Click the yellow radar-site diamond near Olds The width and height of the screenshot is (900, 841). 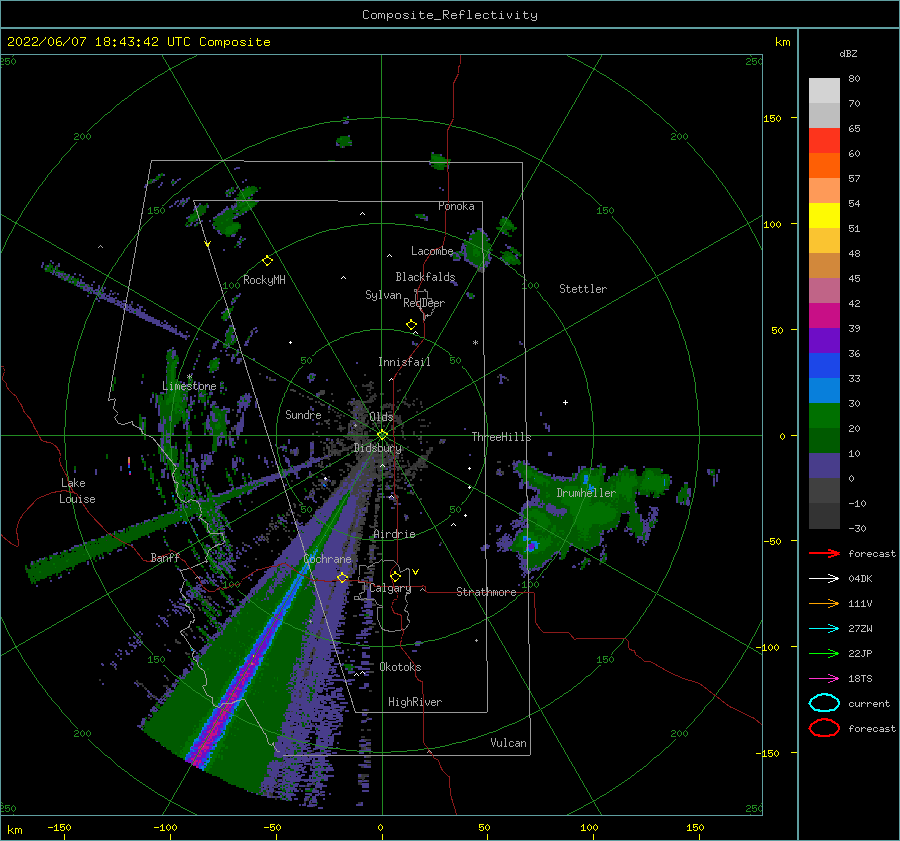point(382,435)
